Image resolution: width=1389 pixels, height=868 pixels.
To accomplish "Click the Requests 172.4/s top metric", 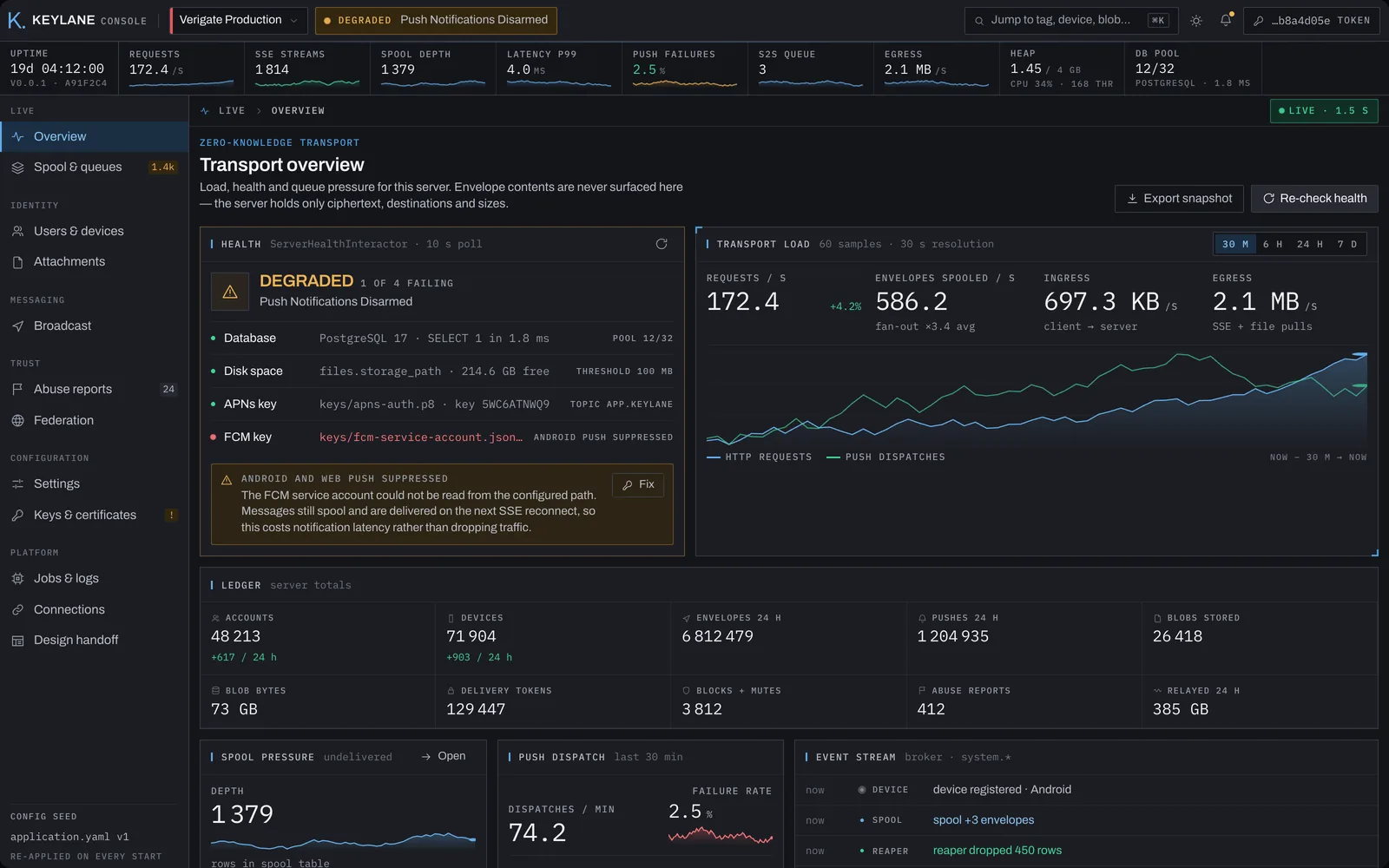I will click(x=181, y=69).
